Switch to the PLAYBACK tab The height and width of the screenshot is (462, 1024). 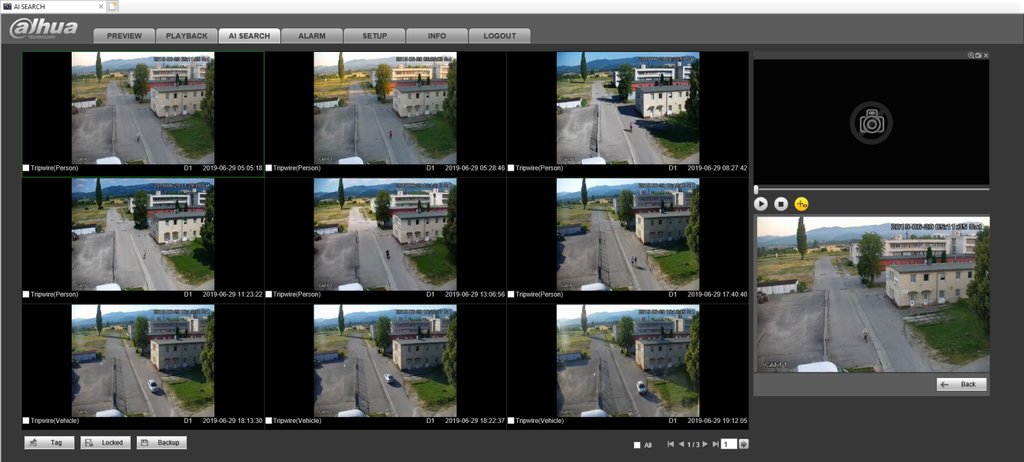[x=186, y=36]
